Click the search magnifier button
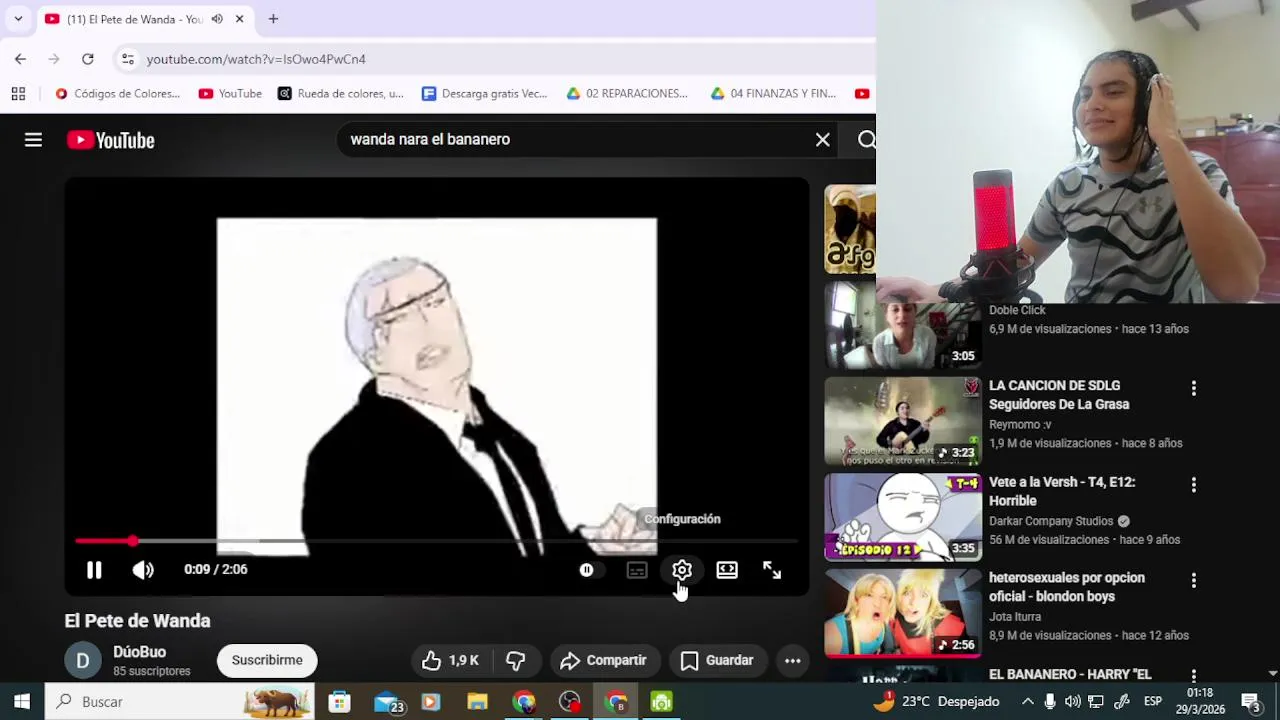The height and width of the screenshot is (720, 1280). 866,140
